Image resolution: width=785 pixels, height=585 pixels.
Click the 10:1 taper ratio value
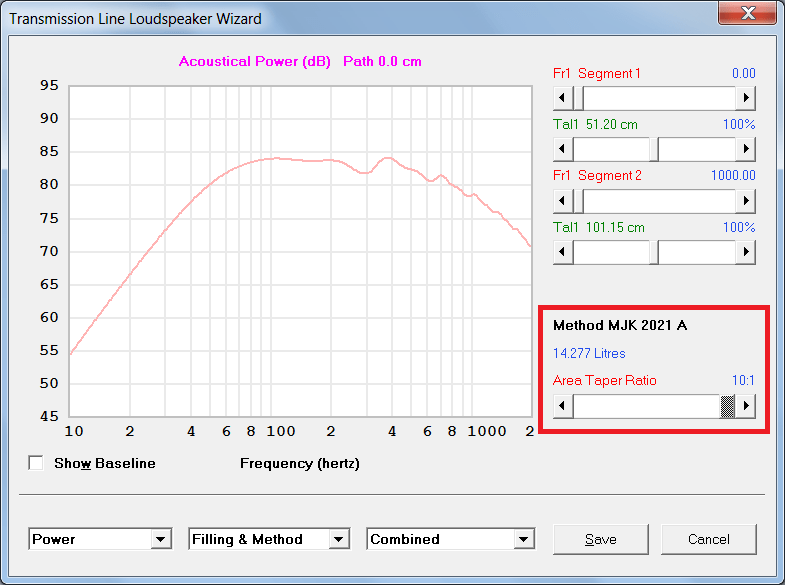[x=743, y=380]
